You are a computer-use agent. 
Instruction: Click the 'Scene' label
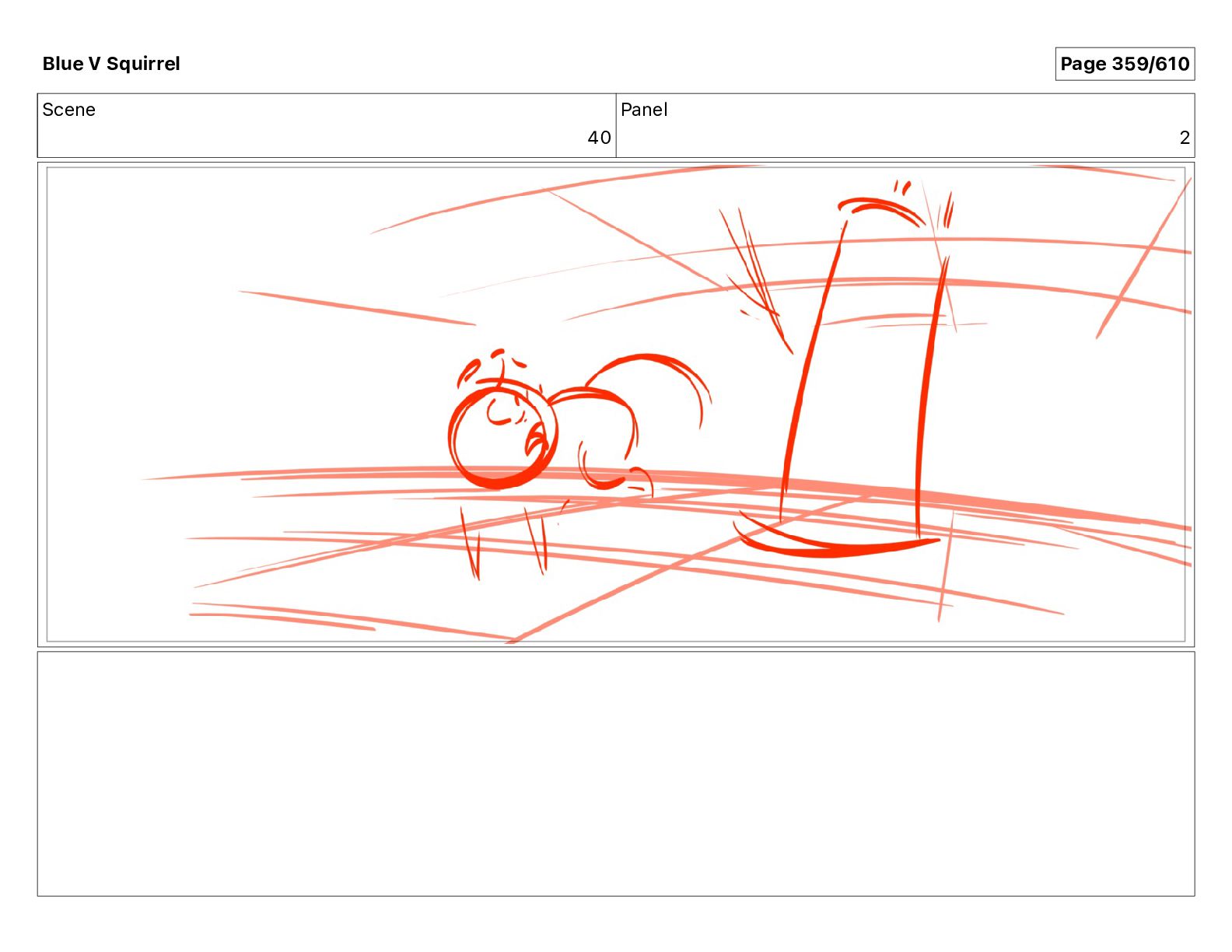click(68, 110)
